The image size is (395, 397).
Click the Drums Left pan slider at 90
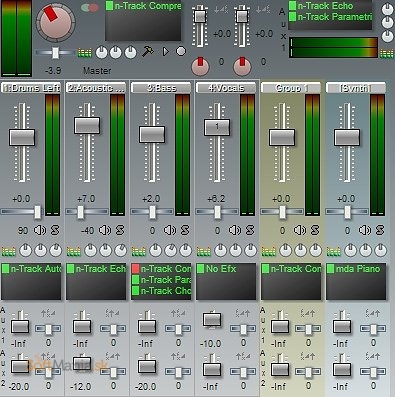38,212
